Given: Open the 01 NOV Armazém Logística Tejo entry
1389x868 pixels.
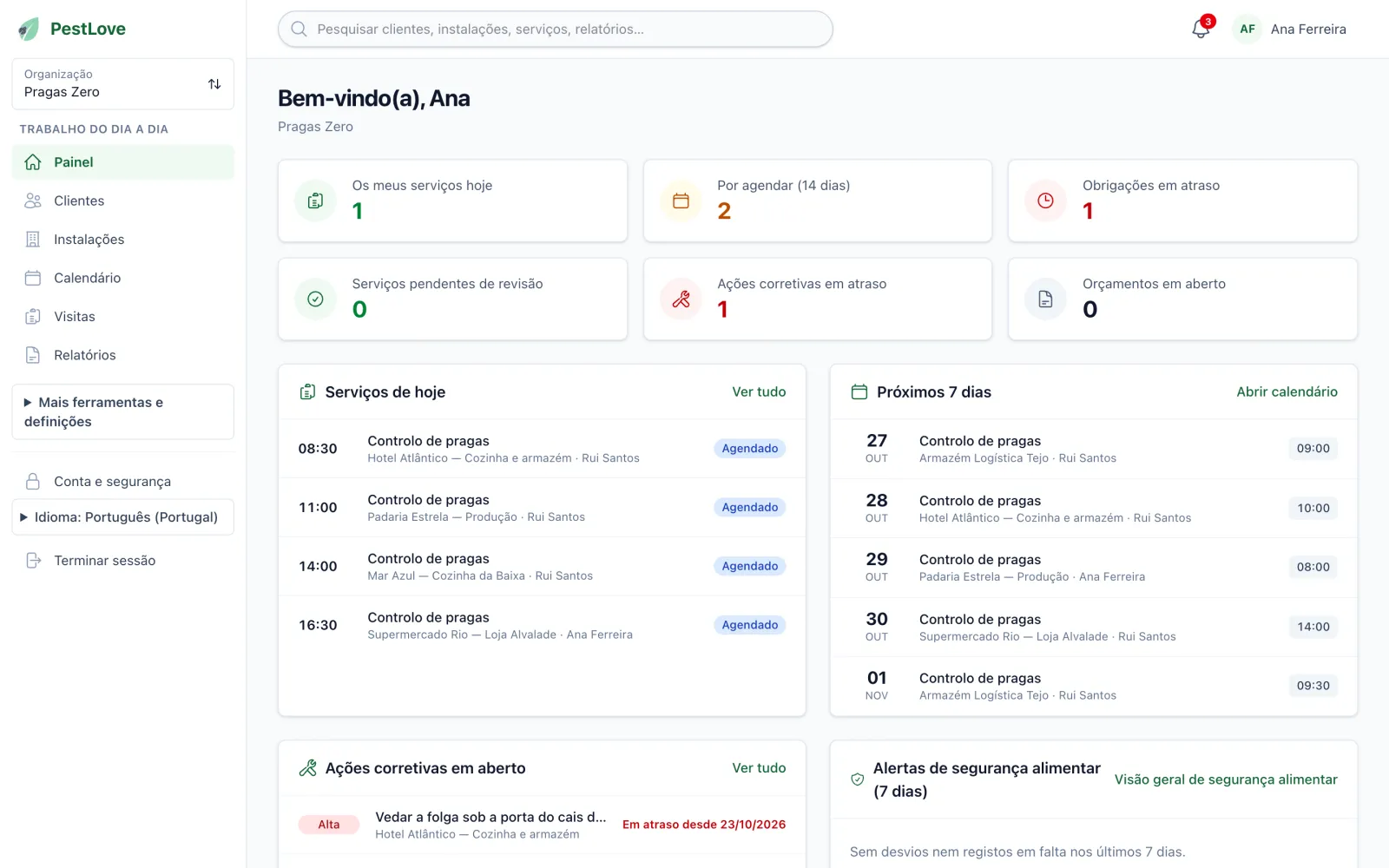Looking at the screenshot, I should [1094, 686].
